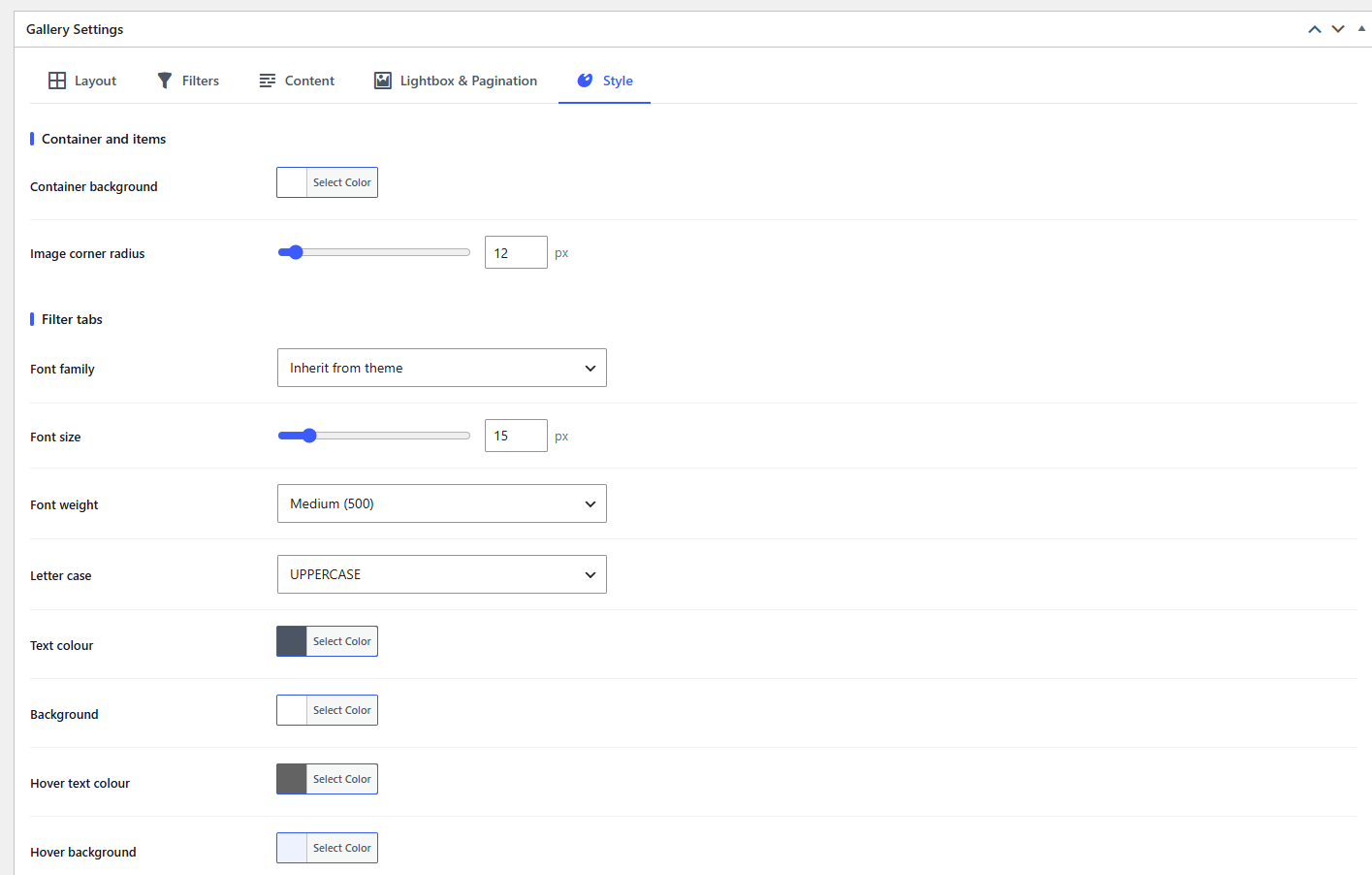
Task: Click the Font size slider
Action: pyautogui.click(x=374, y=436)
